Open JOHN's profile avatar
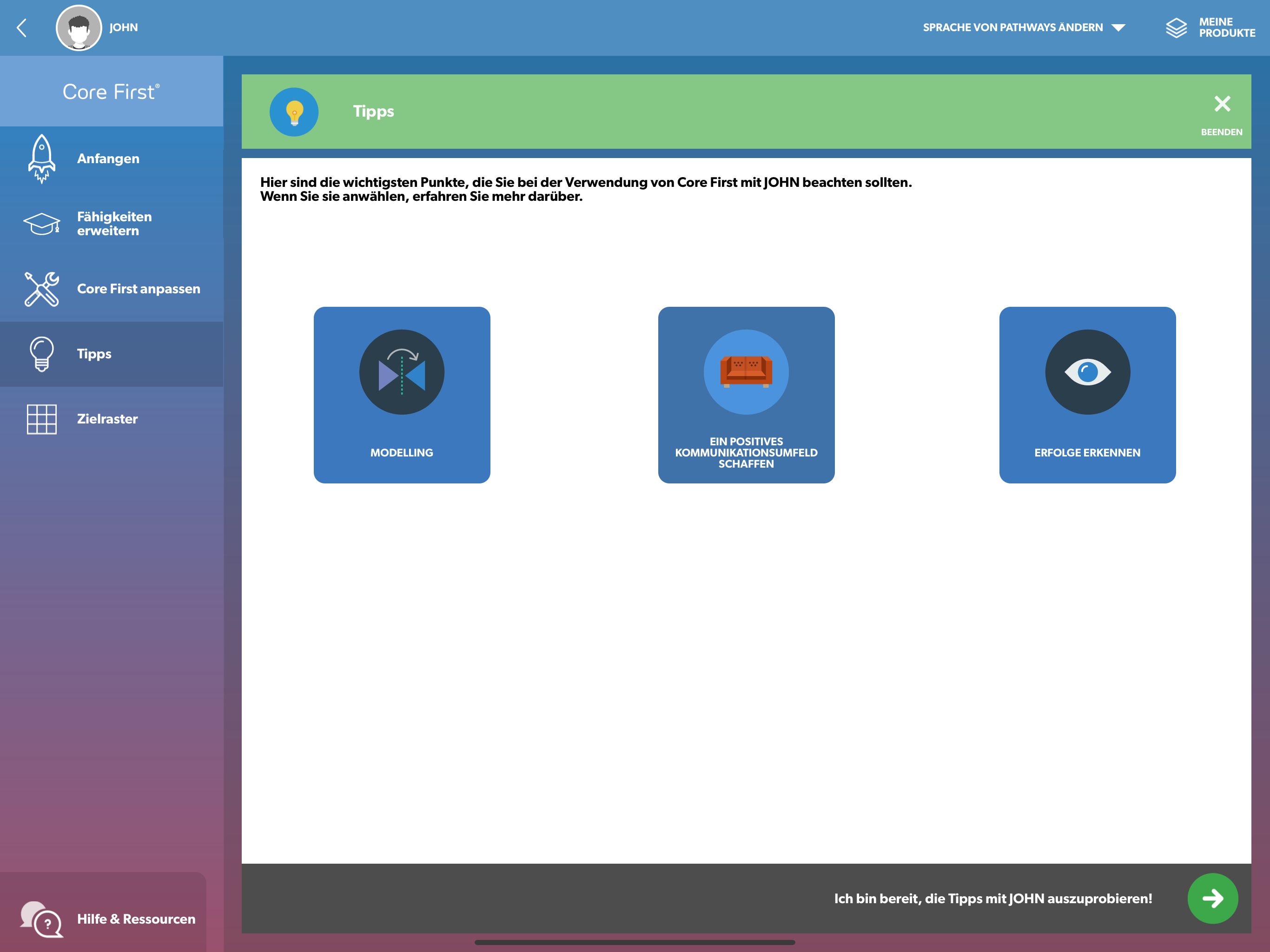Viewport: 1270px width, 952px height. pyautogui.click(x=79, y=27)
